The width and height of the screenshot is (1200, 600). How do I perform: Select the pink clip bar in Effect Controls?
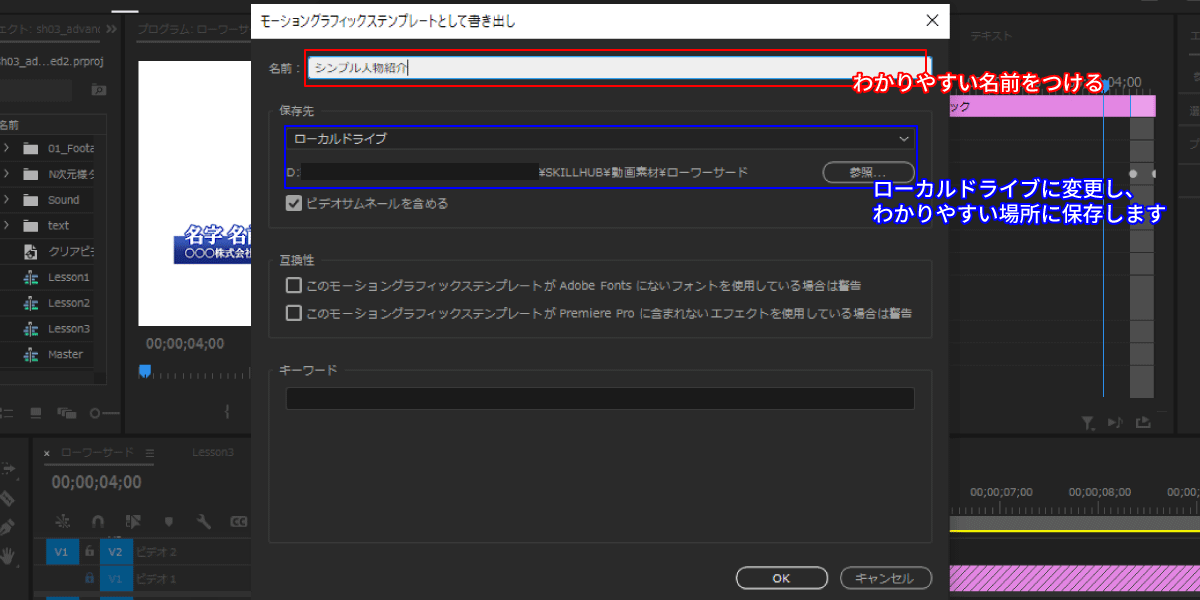click(1052, 106)
